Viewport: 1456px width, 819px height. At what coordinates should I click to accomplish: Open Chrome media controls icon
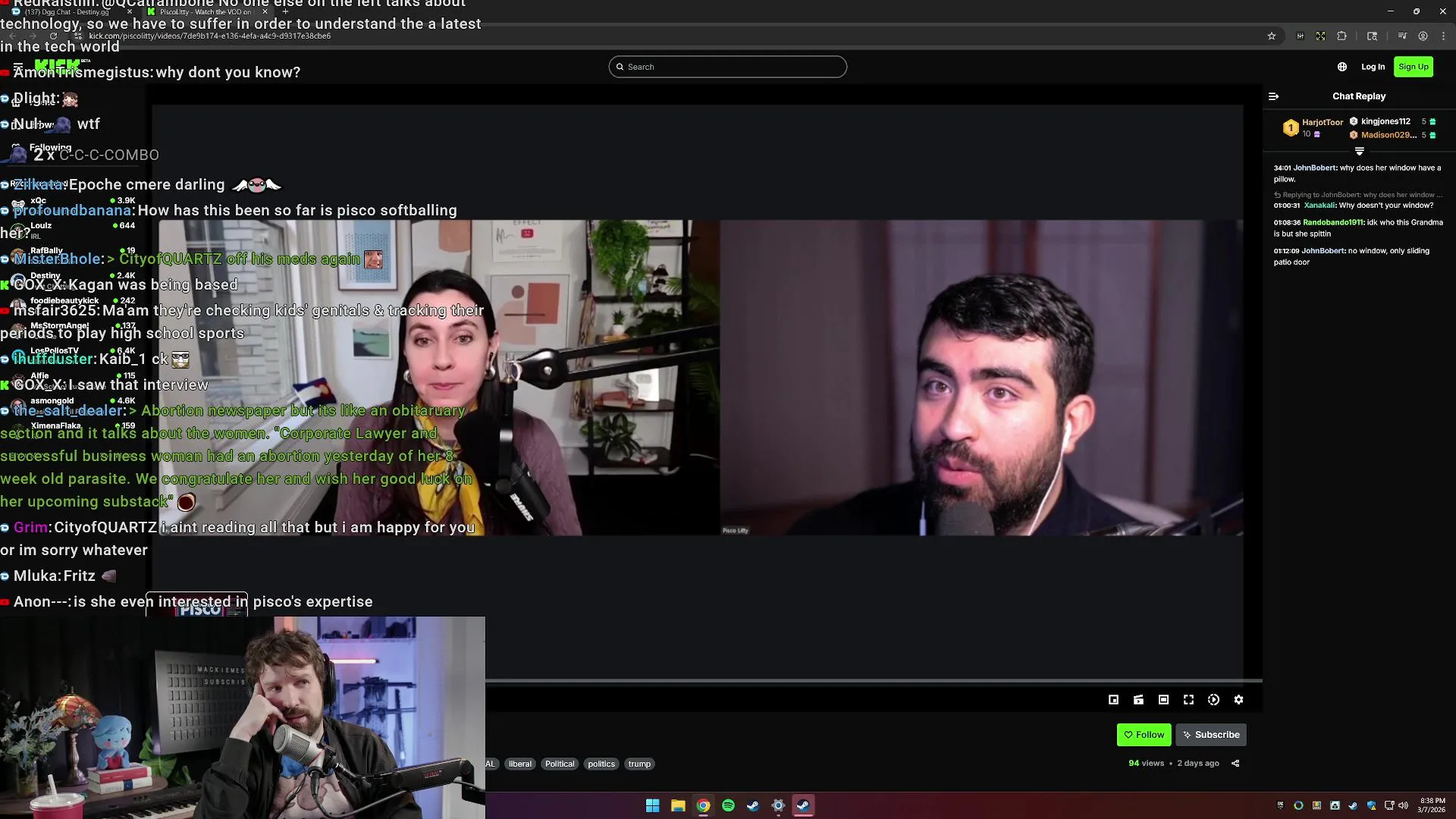[1402, 36]
